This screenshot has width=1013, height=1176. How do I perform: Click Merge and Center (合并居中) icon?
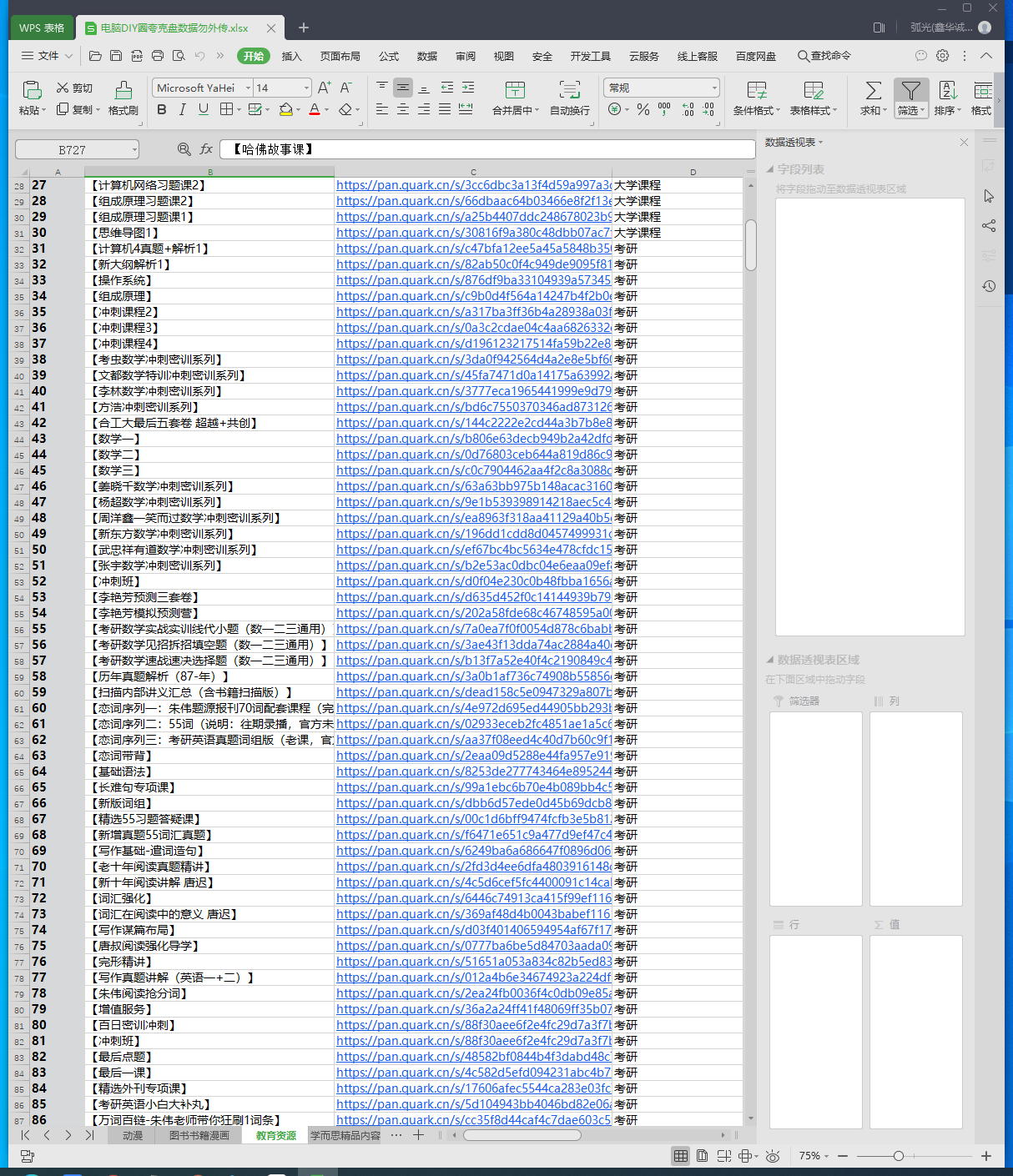[515, 90]
